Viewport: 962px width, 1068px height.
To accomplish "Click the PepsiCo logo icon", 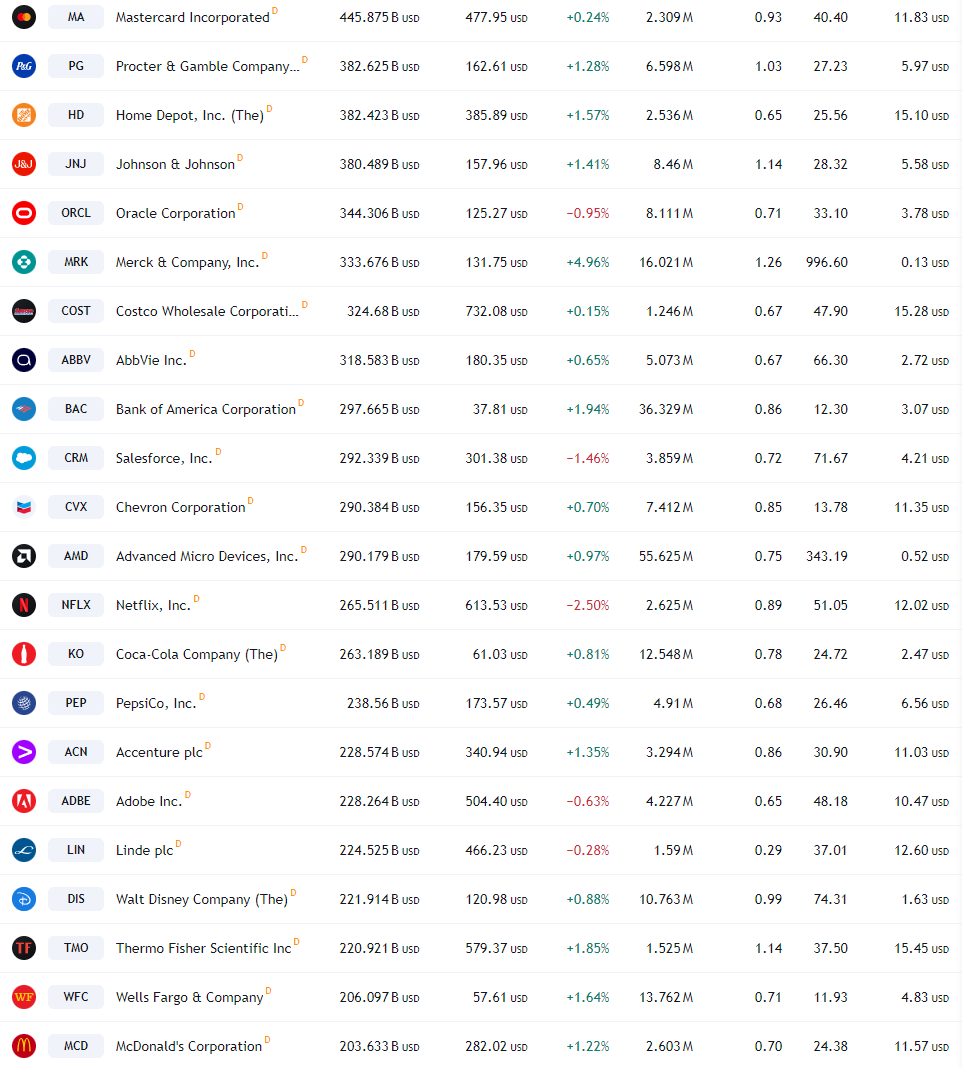I will point(24,703).
